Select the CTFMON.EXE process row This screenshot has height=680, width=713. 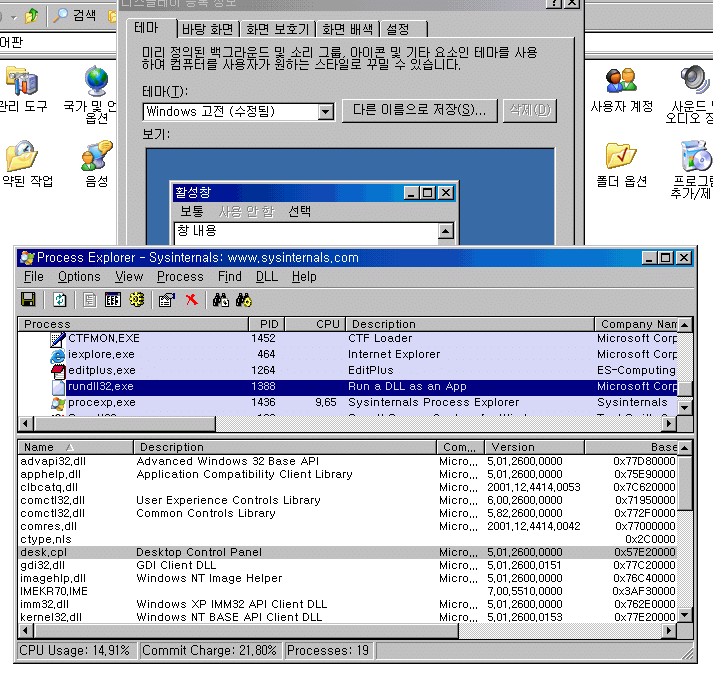click(x=347, y=339)
